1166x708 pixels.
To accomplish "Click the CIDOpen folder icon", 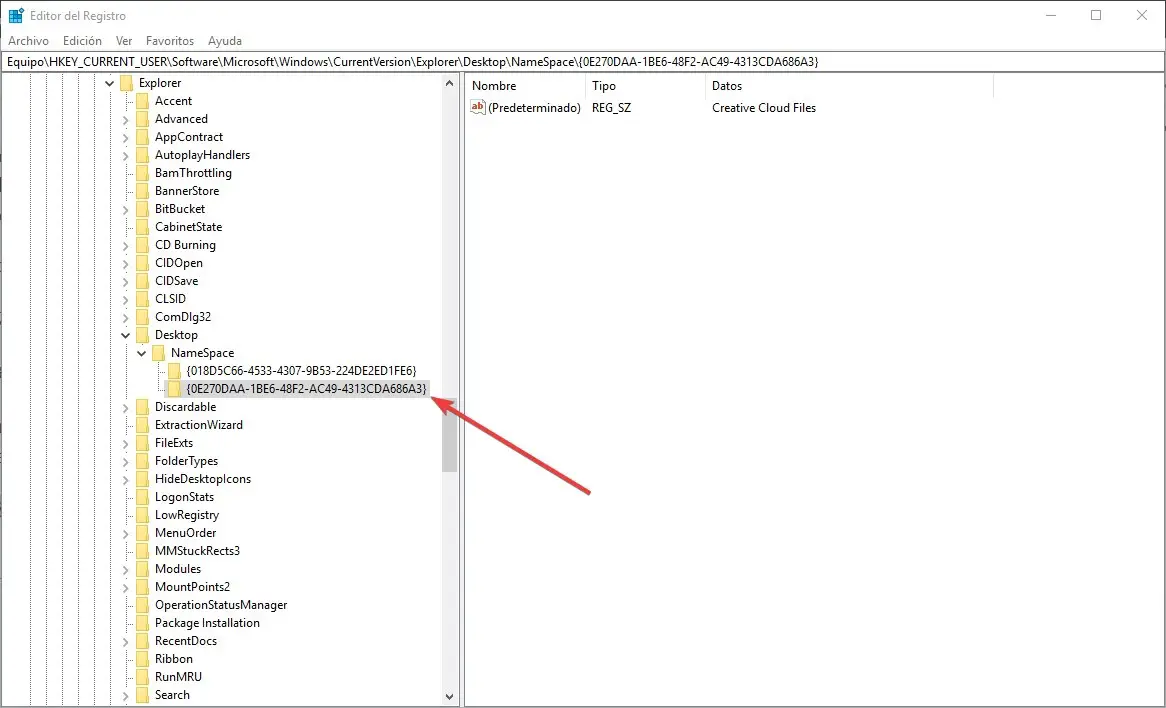I will click(143, 263).
